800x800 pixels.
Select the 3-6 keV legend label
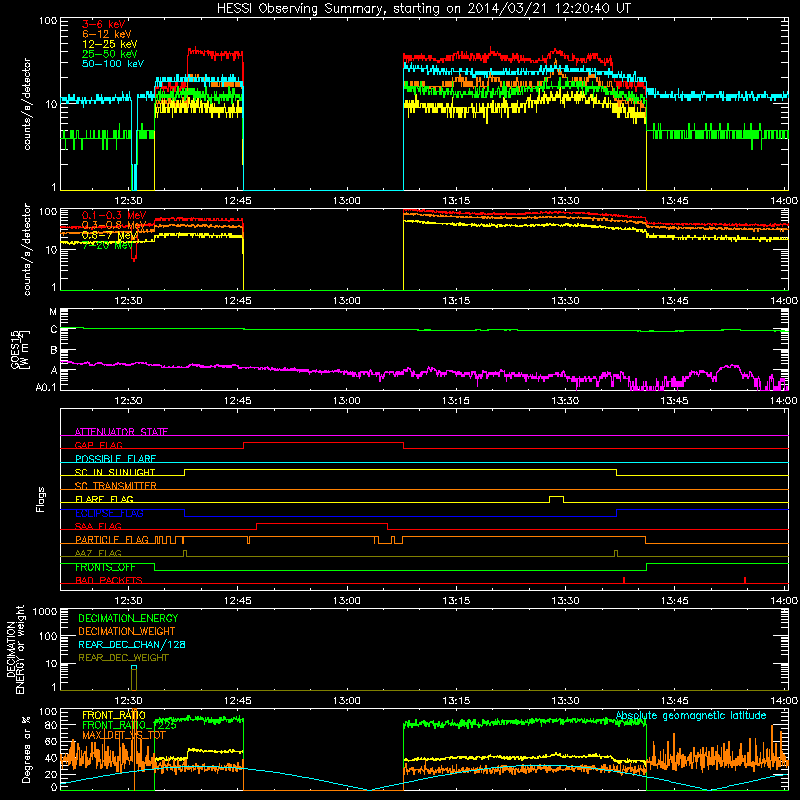point(103,24)
